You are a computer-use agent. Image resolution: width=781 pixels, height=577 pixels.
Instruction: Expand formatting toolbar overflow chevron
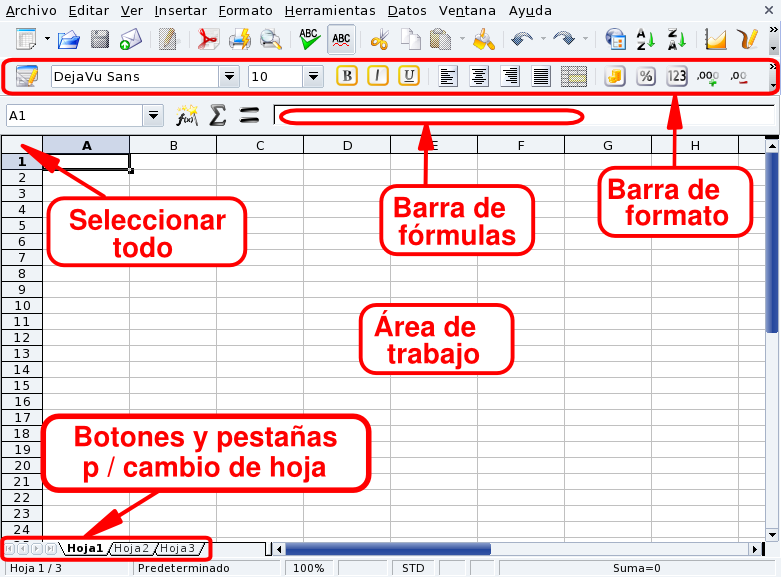(x=773, y=66)
